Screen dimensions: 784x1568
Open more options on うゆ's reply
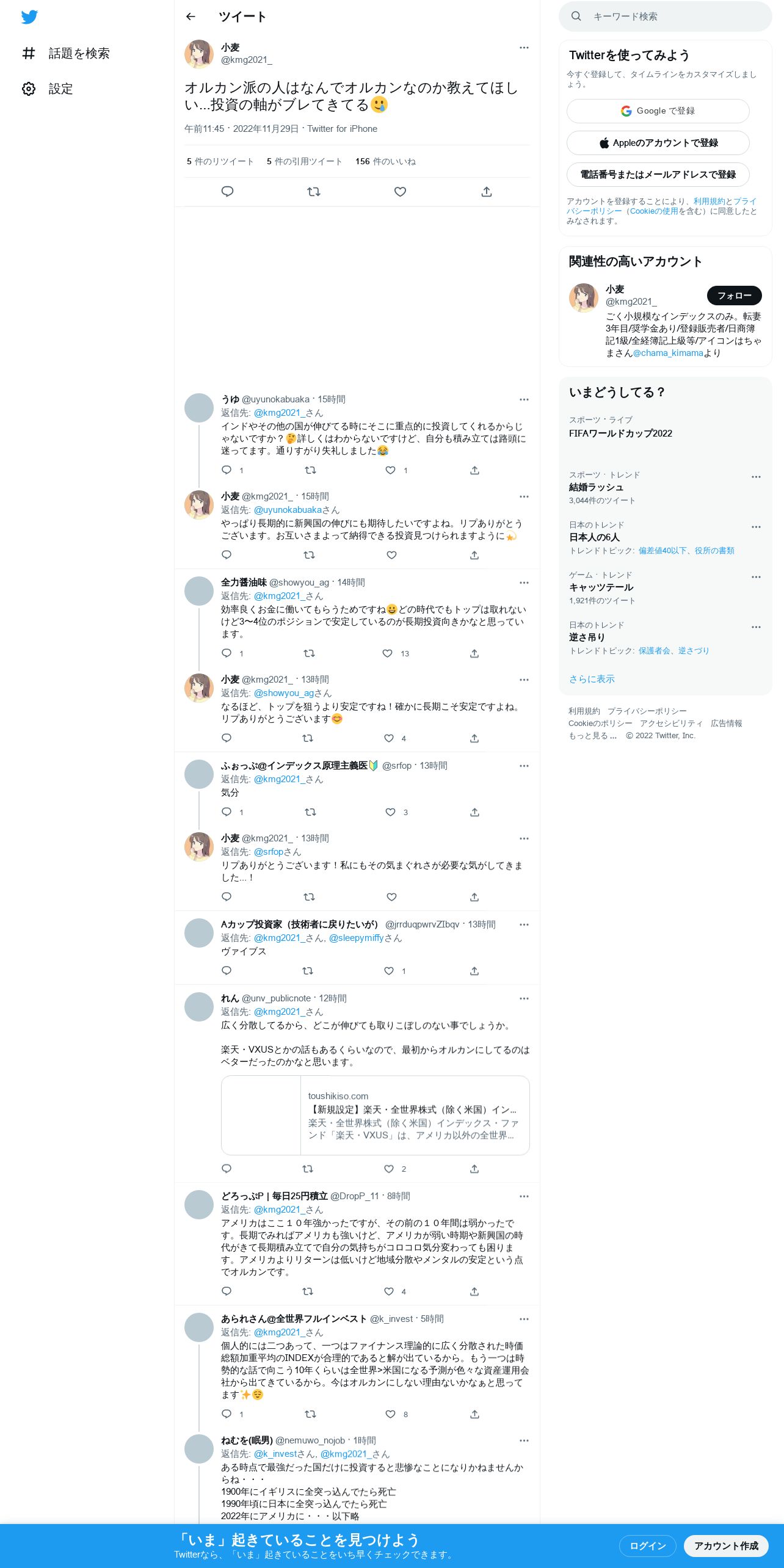coord(524,399)
